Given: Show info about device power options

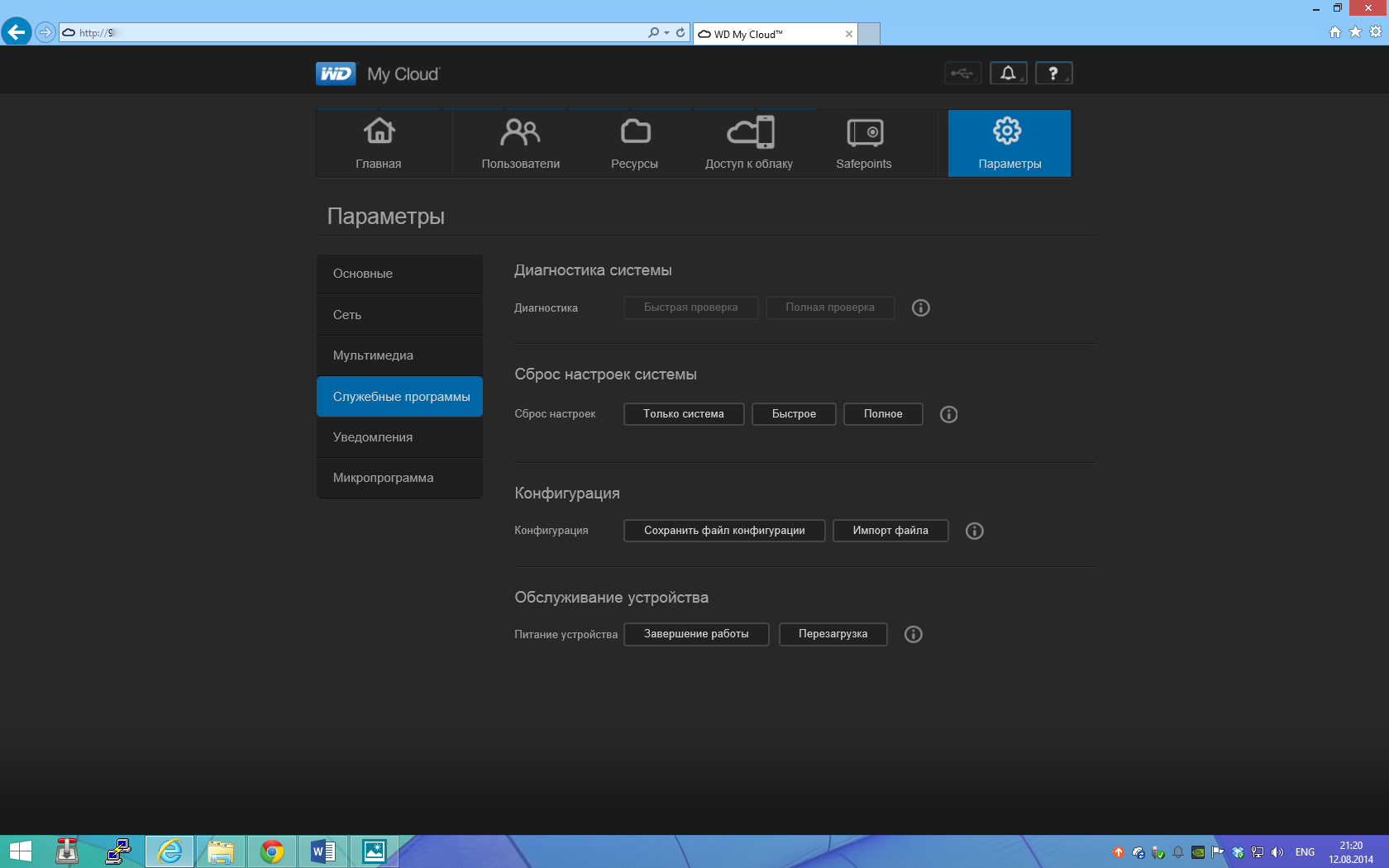Looking at the screenshot, I should 913,634.
